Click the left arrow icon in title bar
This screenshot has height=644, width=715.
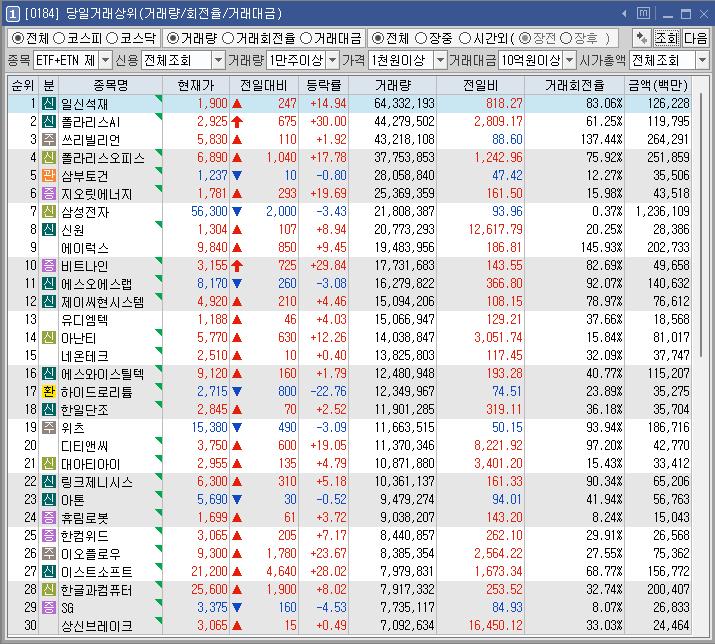tap(624, 14)
